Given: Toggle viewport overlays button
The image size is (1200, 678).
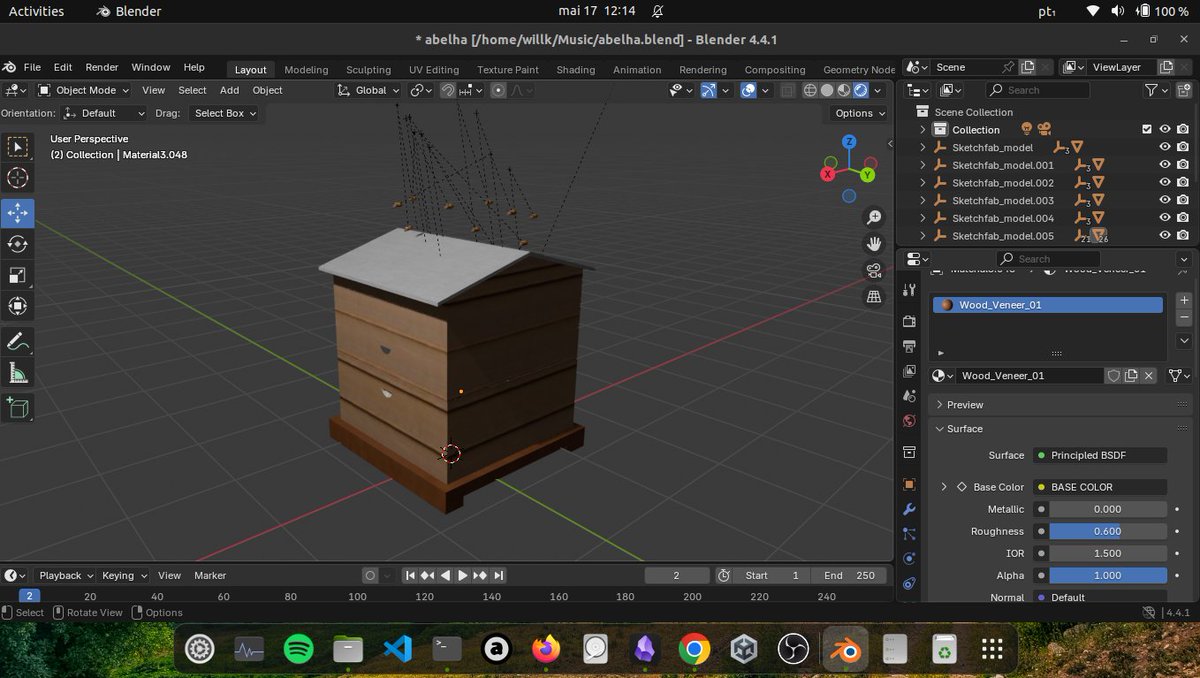Looking at the screenshot, I should 749,90.
